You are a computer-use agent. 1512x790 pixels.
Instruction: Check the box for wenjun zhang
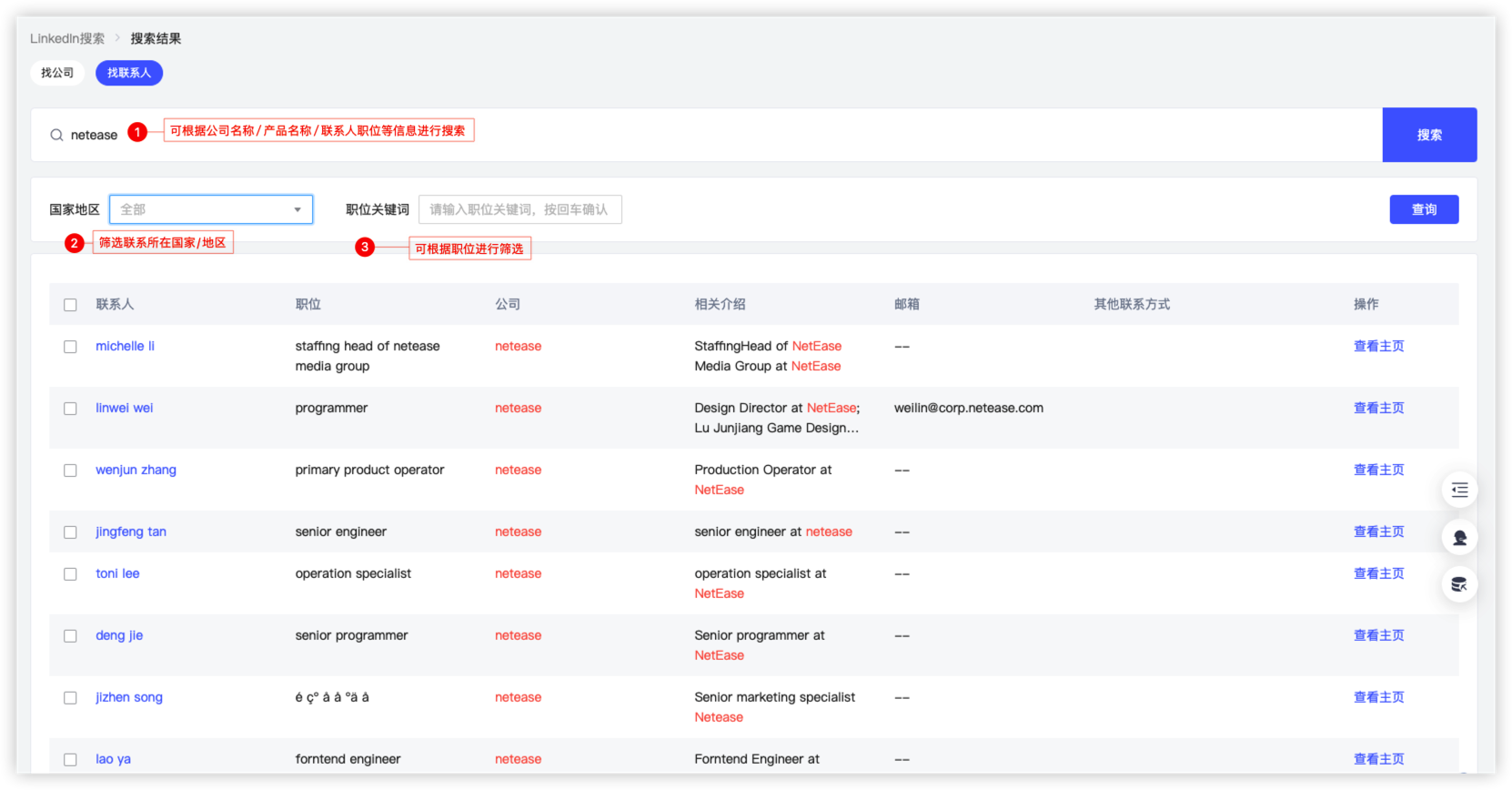(x=70, y=471)
